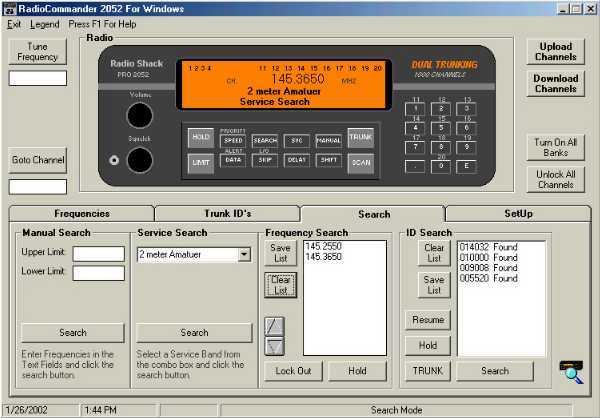600x418 pixels.
Task: Clear the ID Search list
Action: [x=434, y=253]
